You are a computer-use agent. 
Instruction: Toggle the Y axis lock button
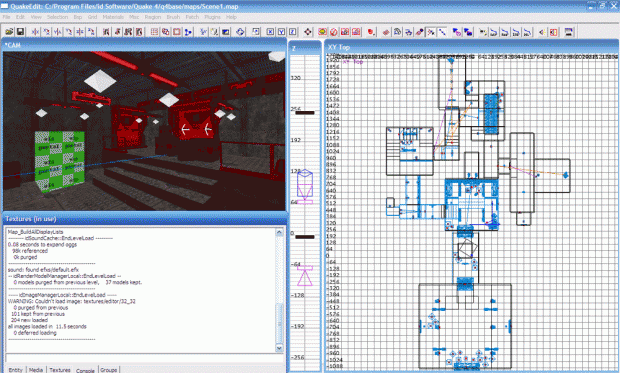tap(281, 32)
